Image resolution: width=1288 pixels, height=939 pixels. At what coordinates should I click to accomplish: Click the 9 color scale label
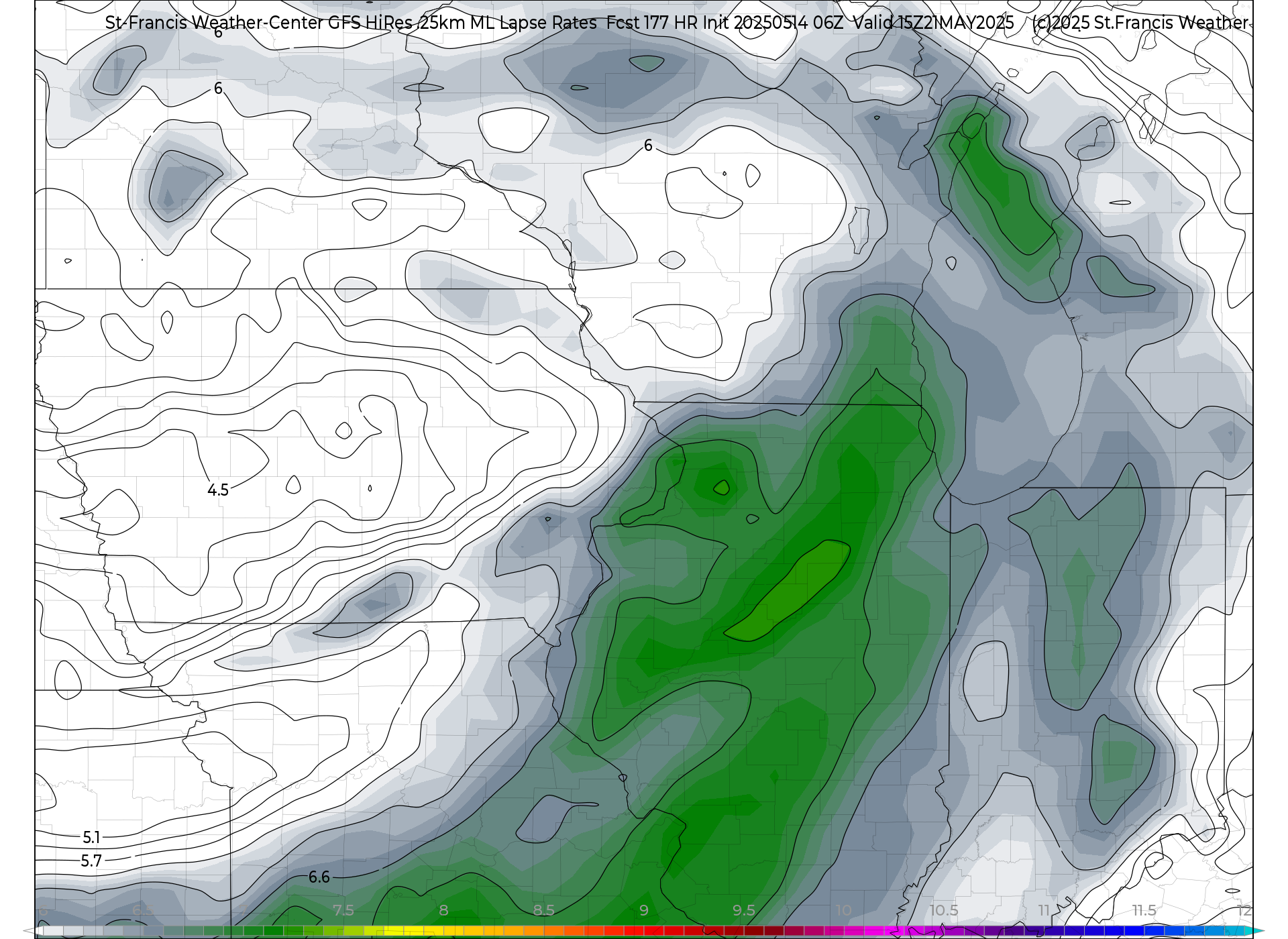coord(644,911)
